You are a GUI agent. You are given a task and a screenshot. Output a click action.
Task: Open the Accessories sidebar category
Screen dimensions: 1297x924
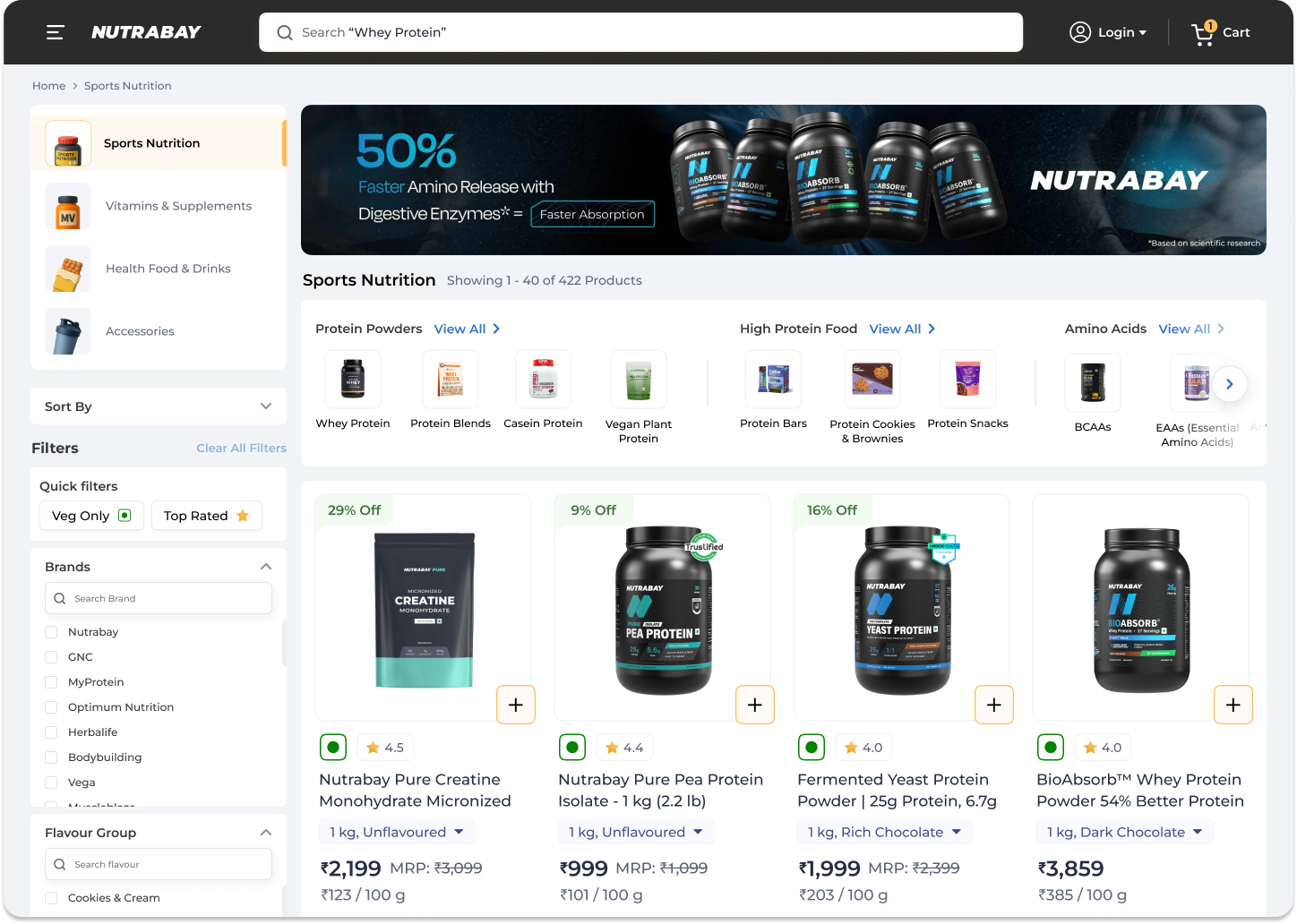tap(159, 331)
